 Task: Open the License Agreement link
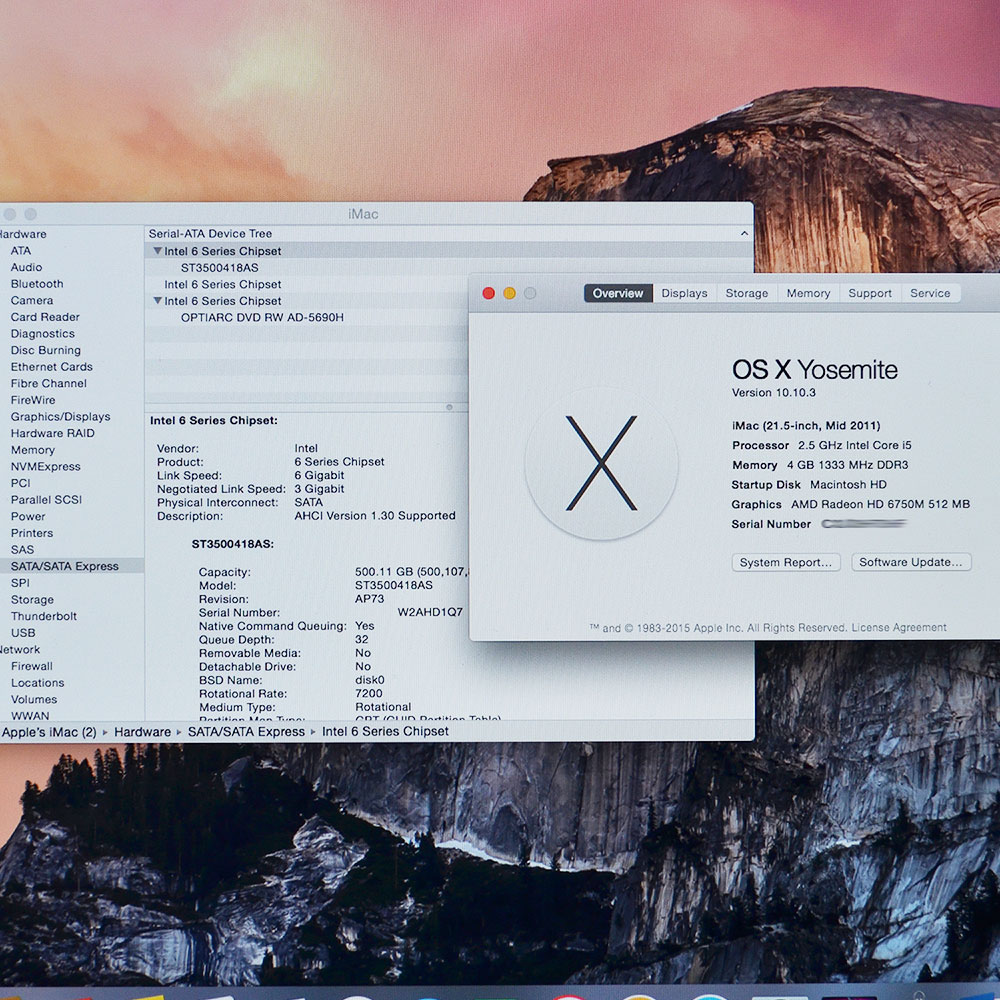(899, 628)
